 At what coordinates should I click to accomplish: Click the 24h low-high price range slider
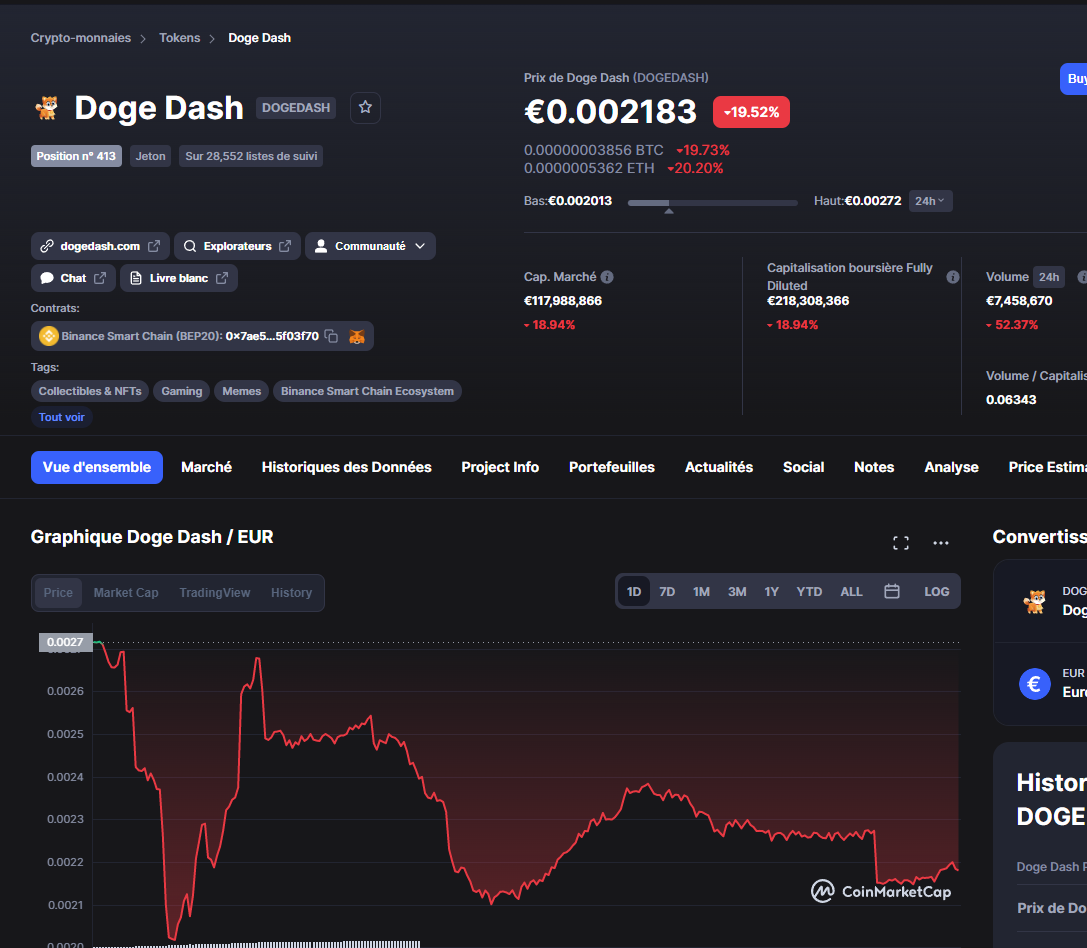tap(713, 203)
